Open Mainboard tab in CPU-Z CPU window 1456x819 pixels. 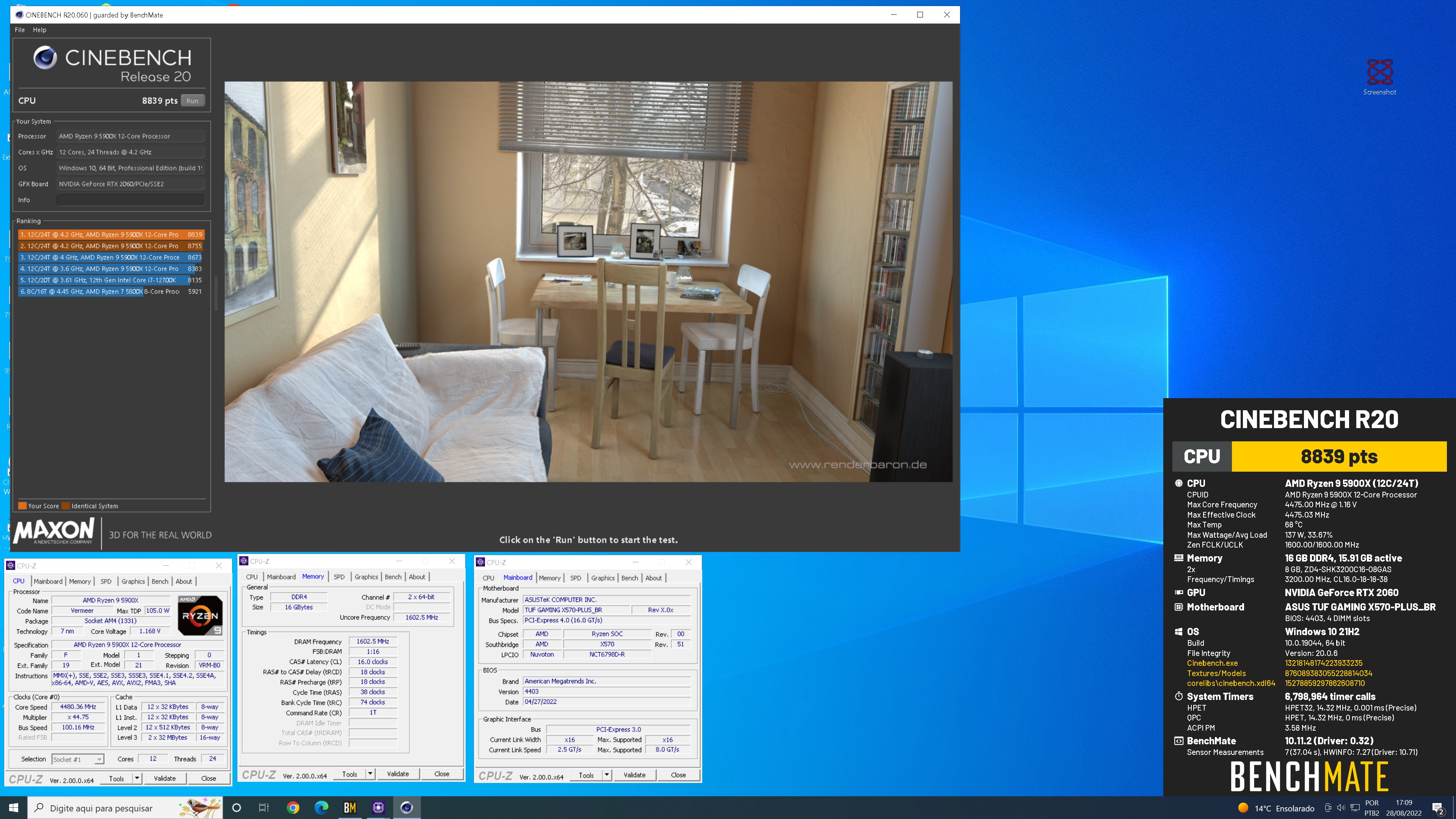pyautogui.click(x=48, y=581)
